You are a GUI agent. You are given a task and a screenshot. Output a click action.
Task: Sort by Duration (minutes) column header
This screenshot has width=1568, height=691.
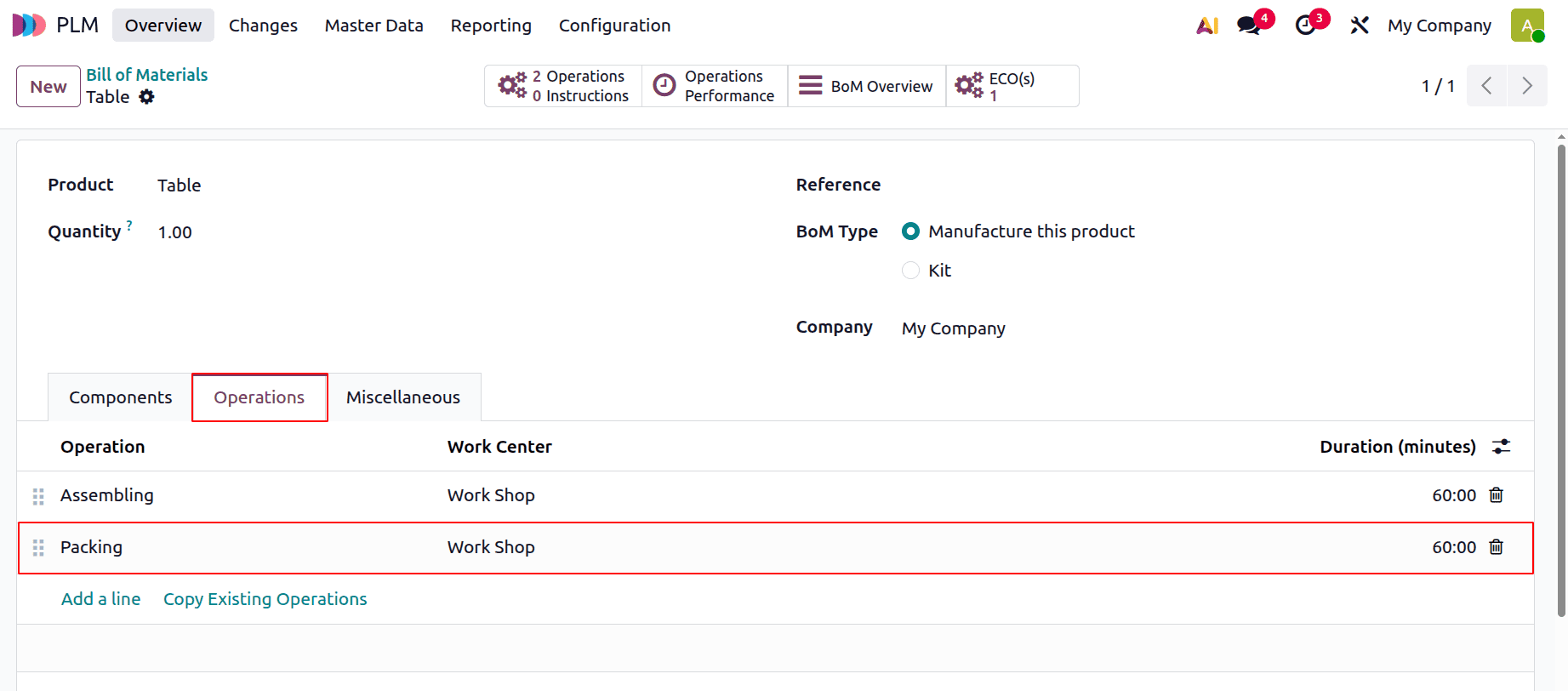pyautogui.click(x=1398, y=447)
